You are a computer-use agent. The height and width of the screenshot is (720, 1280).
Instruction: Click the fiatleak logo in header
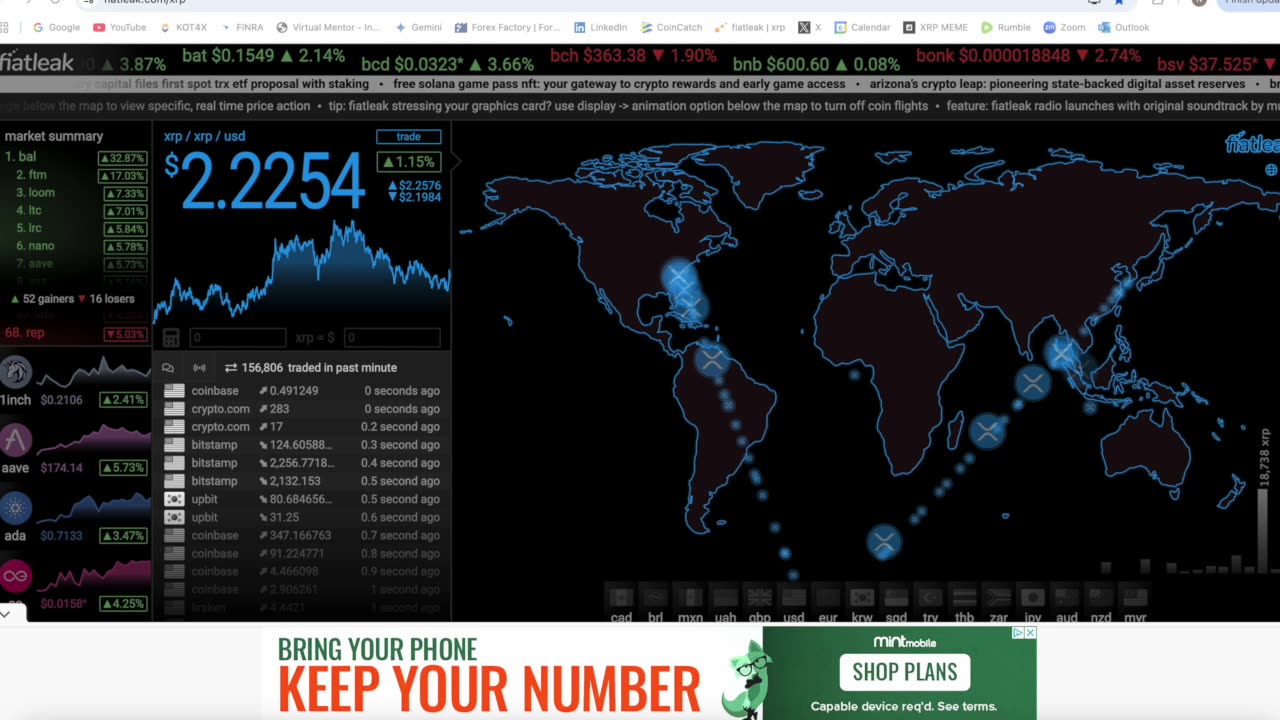pos(37,63)
